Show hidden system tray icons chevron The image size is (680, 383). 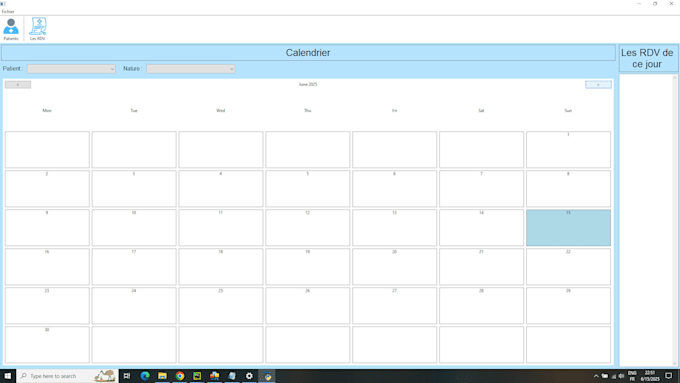596,376
